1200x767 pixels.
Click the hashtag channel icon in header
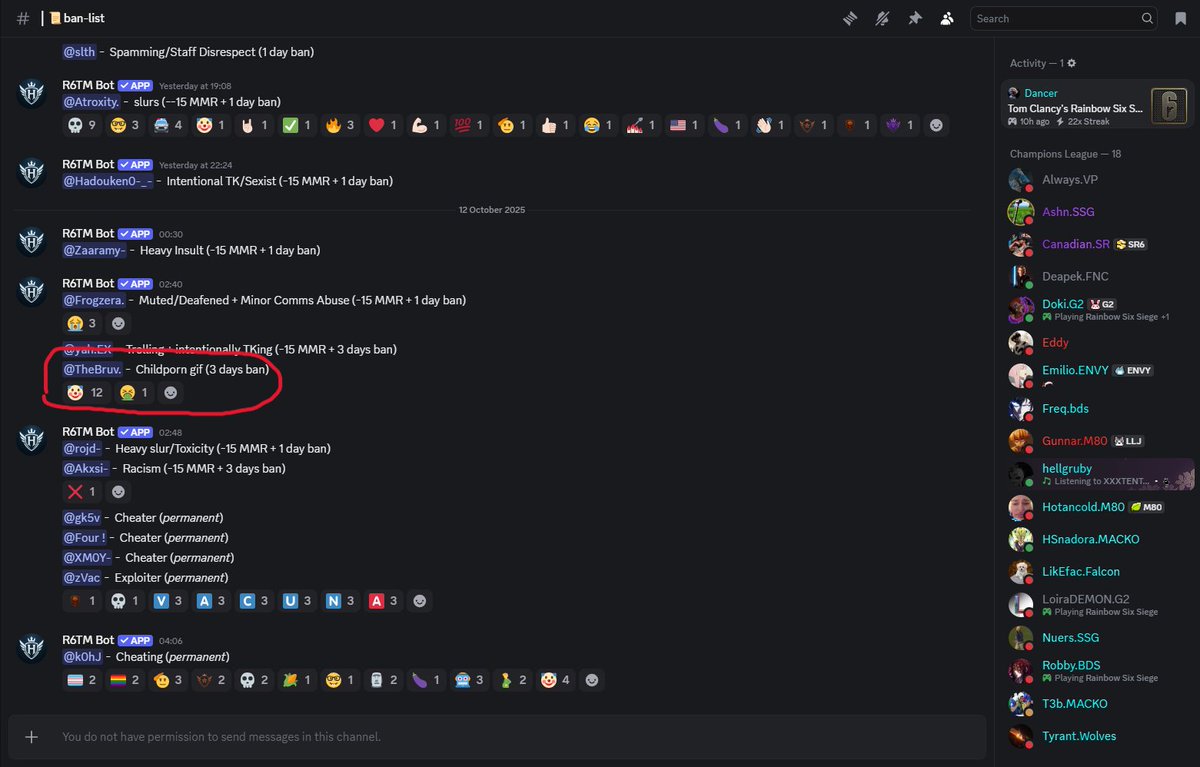coord(23,18)
